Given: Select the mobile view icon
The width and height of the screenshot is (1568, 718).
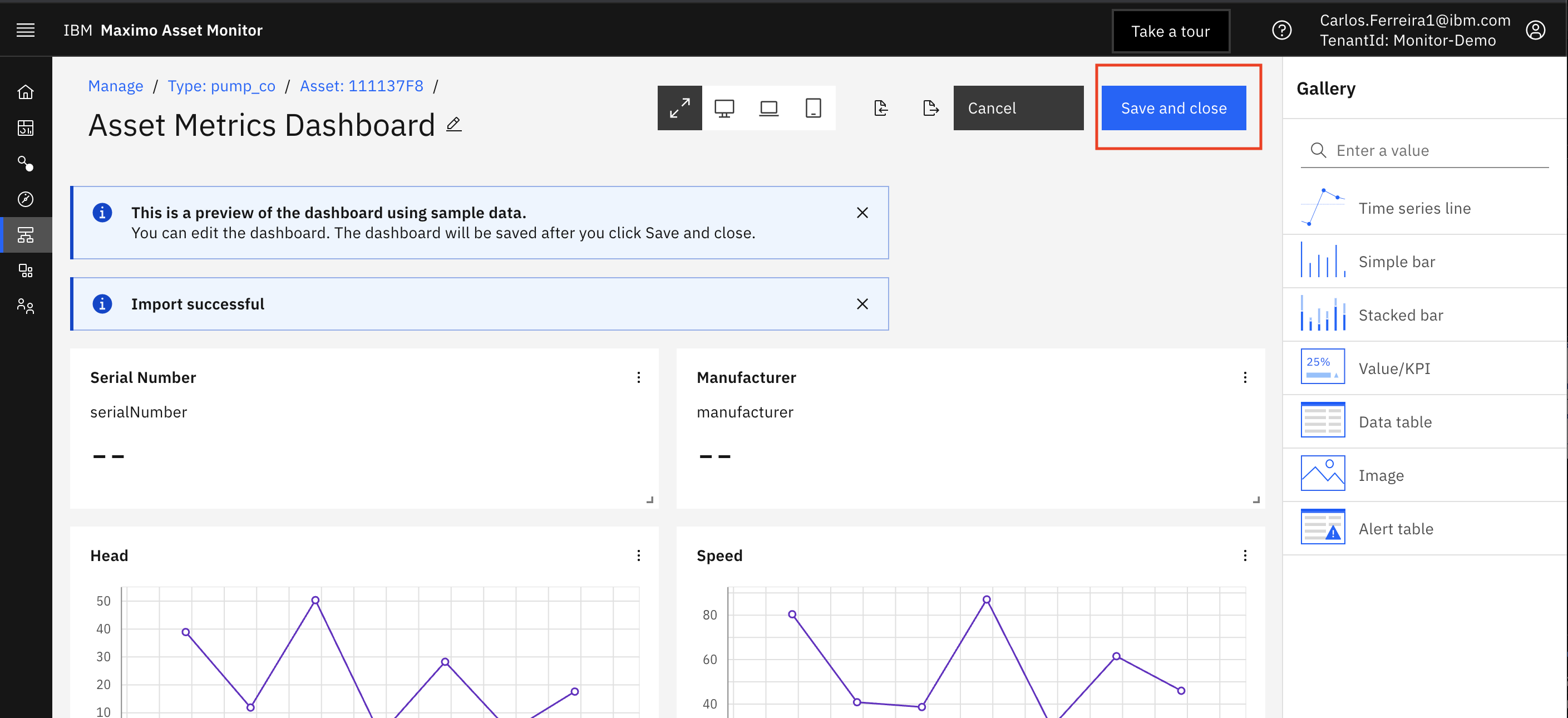Looking at the screenshot, I should (x=814, y=107).
